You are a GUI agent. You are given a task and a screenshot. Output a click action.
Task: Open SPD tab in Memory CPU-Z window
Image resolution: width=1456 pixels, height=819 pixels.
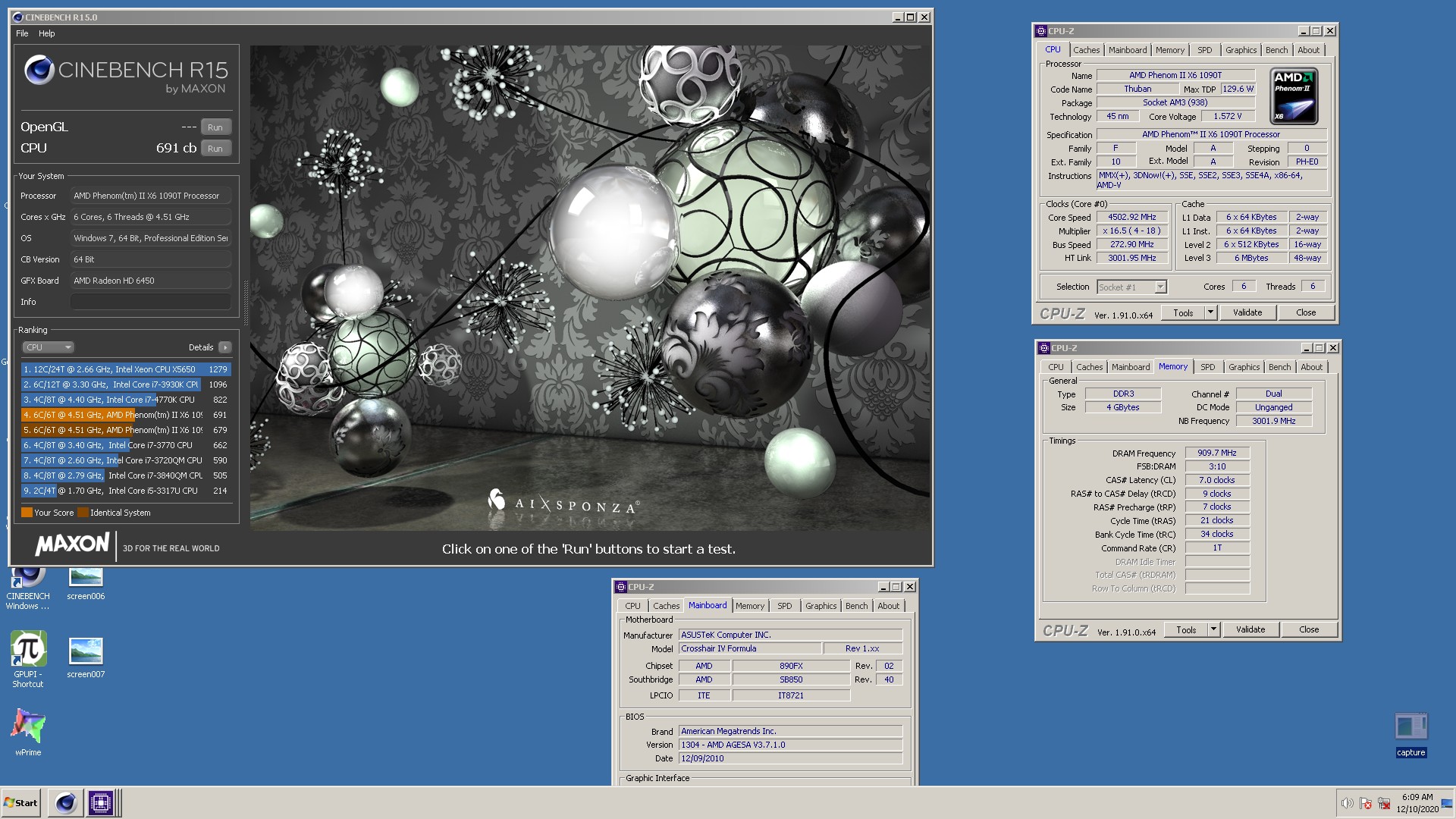tap(1208, 367)
